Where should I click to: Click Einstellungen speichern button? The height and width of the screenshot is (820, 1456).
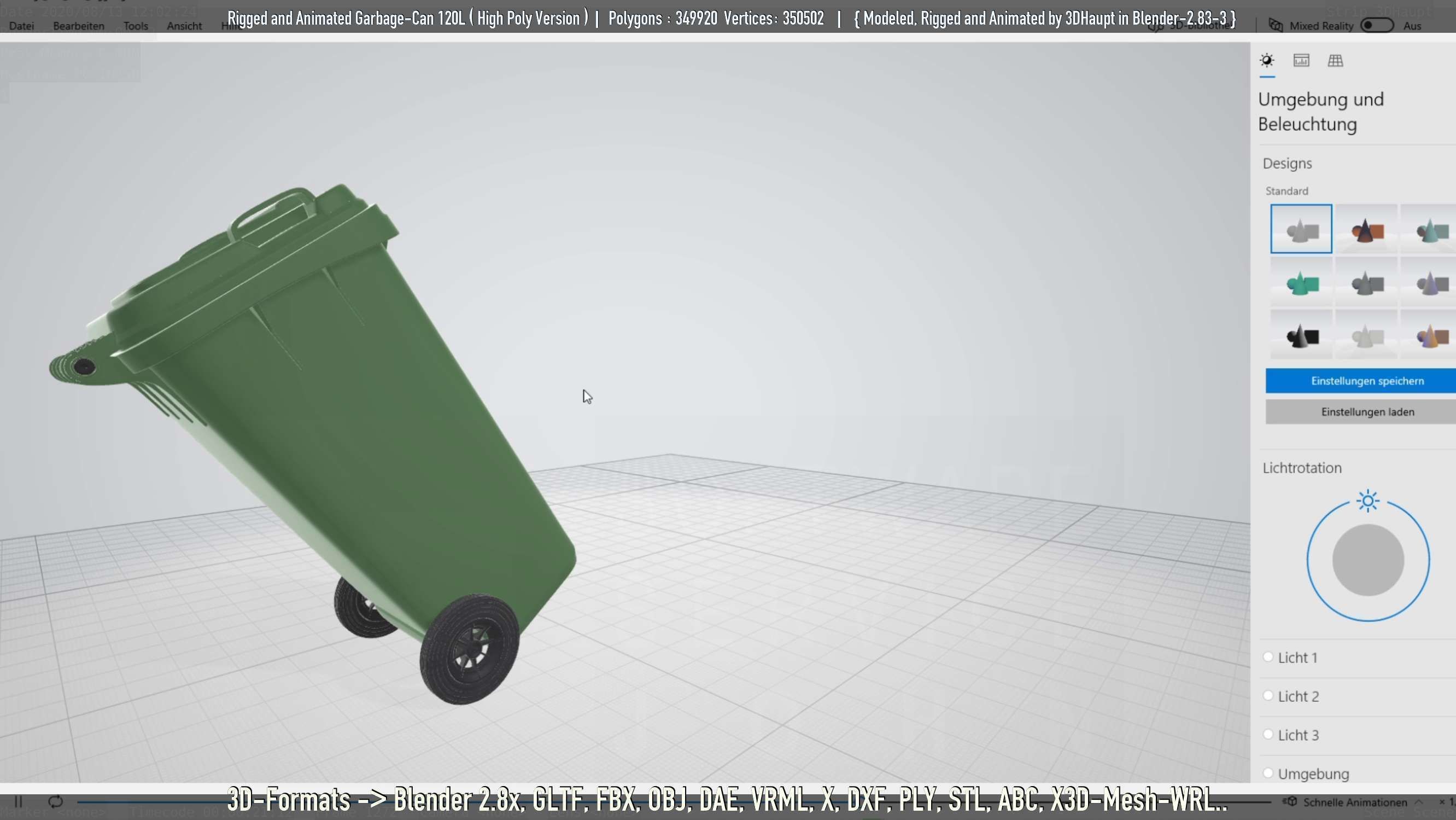[1361, 381]
